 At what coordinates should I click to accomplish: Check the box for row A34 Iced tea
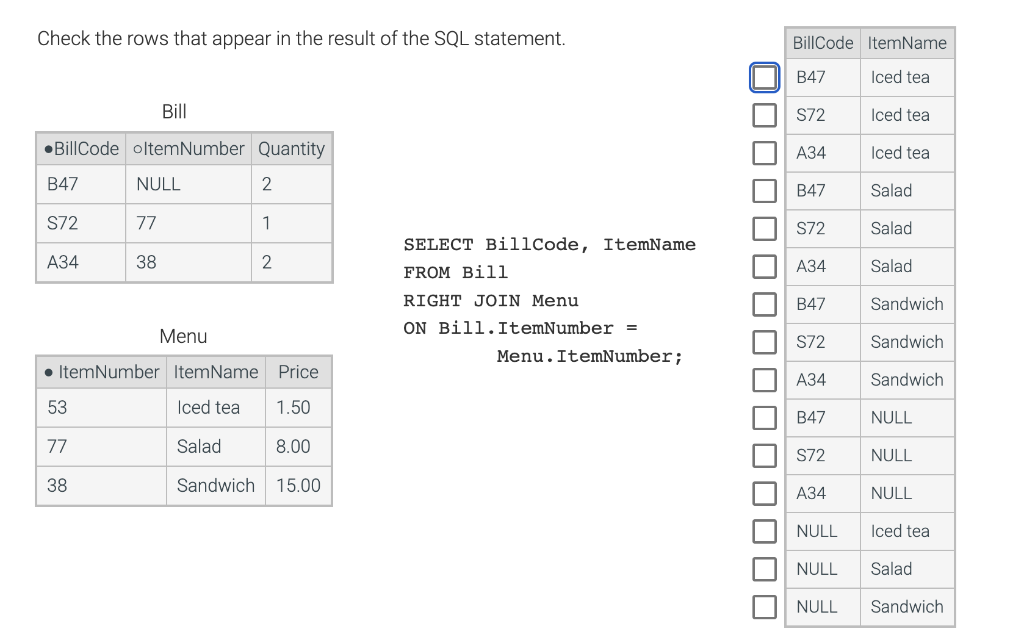click(x=764, y=153)
